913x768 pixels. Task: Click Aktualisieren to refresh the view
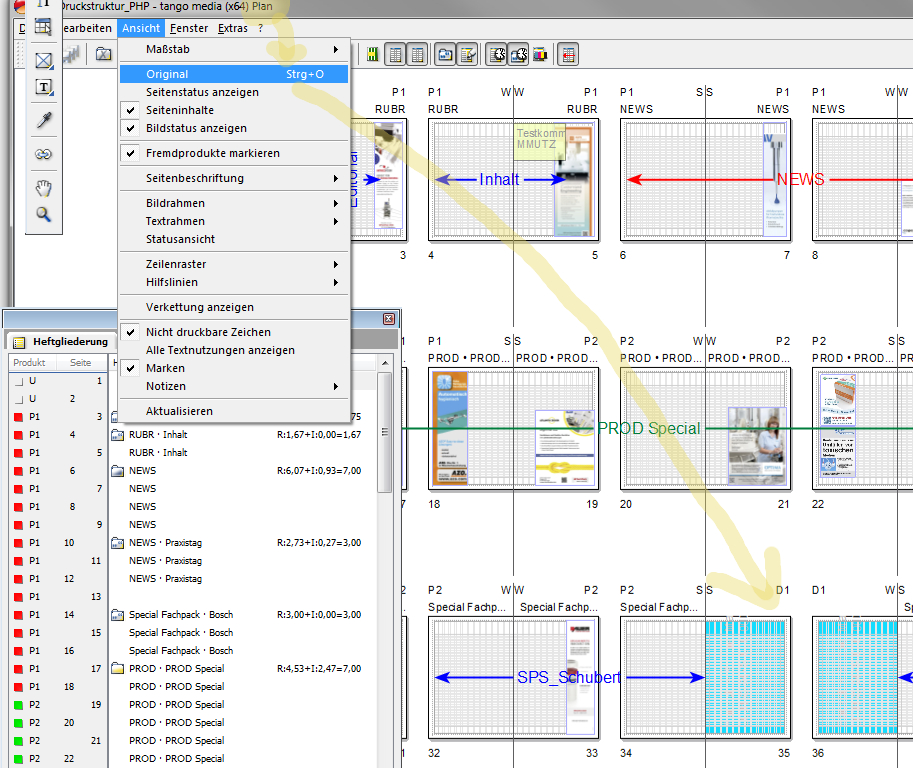click(x=179, y=411)
